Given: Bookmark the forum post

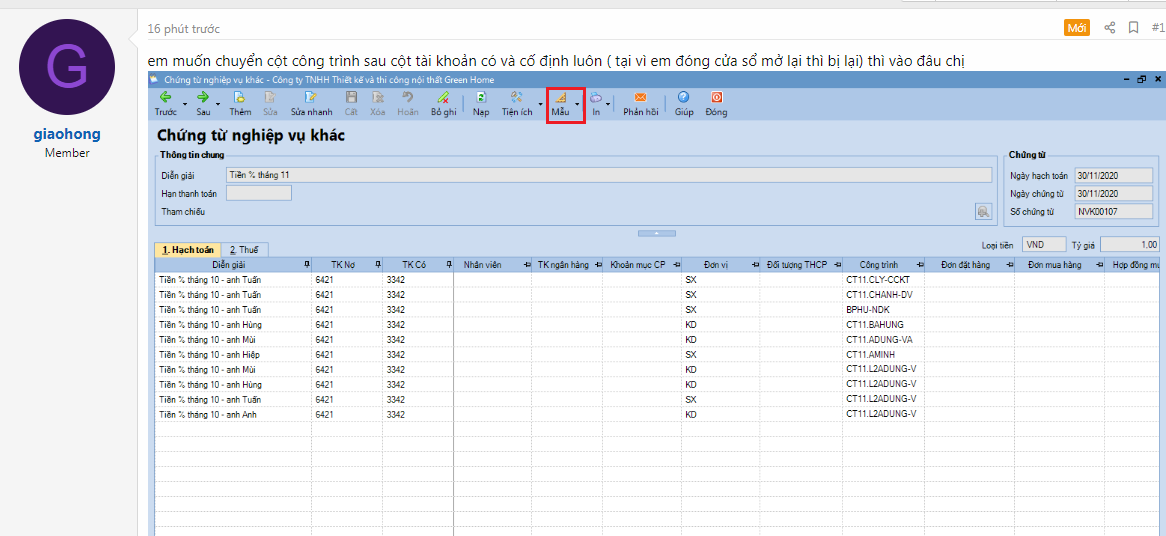Looking at the screenshot, I should coord(1133,28).
